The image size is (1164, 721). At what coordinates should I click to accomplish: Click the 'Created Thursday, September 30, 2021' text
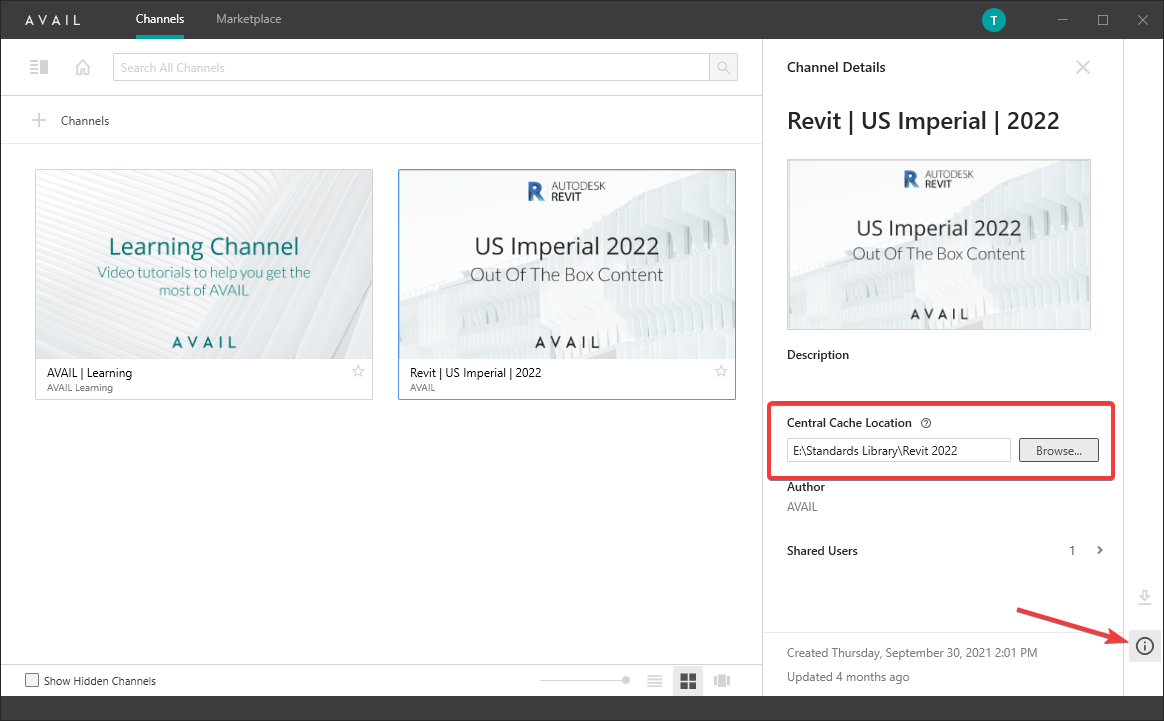912,653
